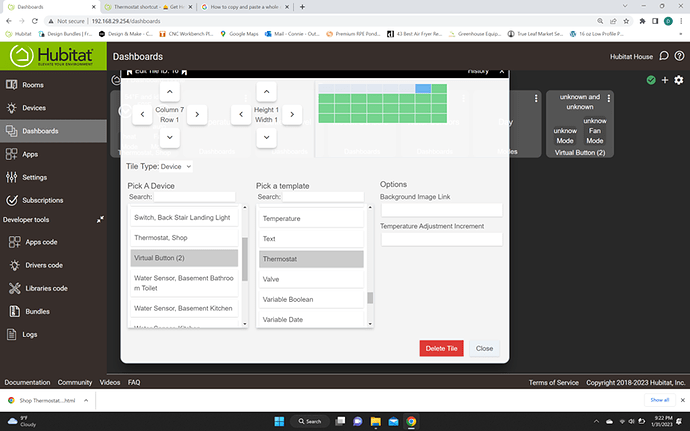
Task: Click the template Search field
Action: [323, 197]
